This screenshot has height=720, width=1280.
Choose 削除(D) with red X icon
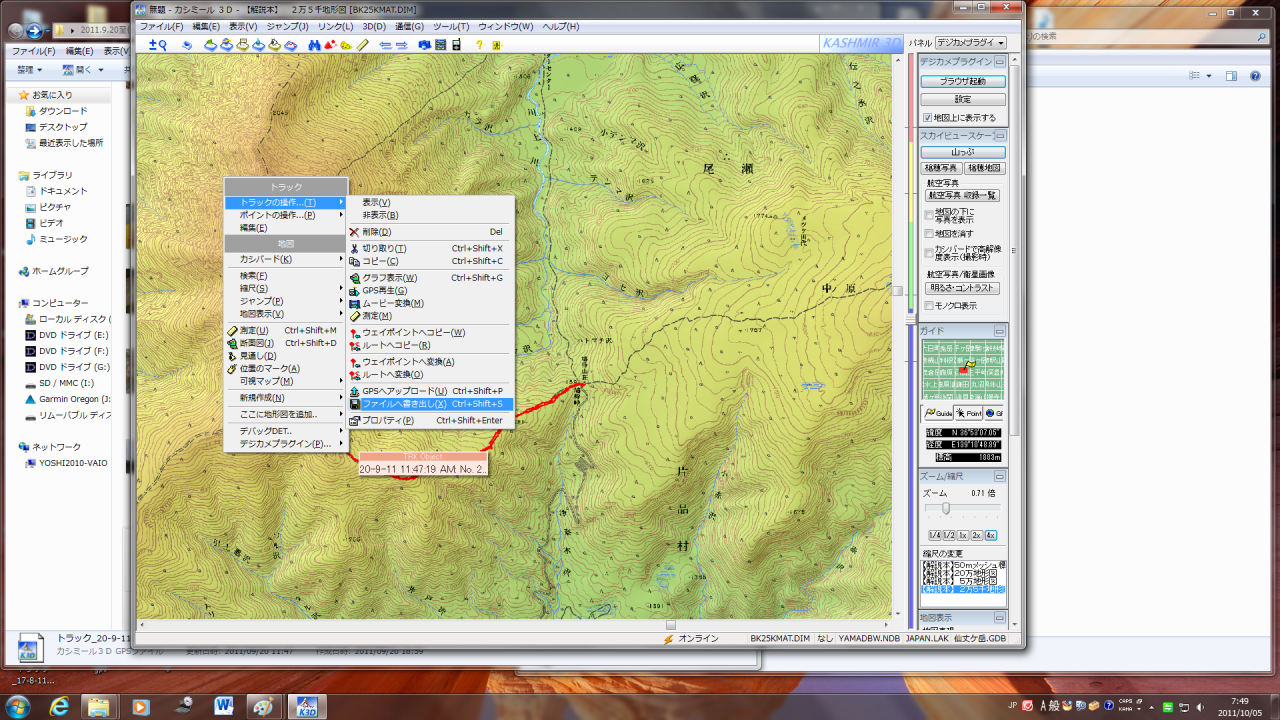click(430, 231)
